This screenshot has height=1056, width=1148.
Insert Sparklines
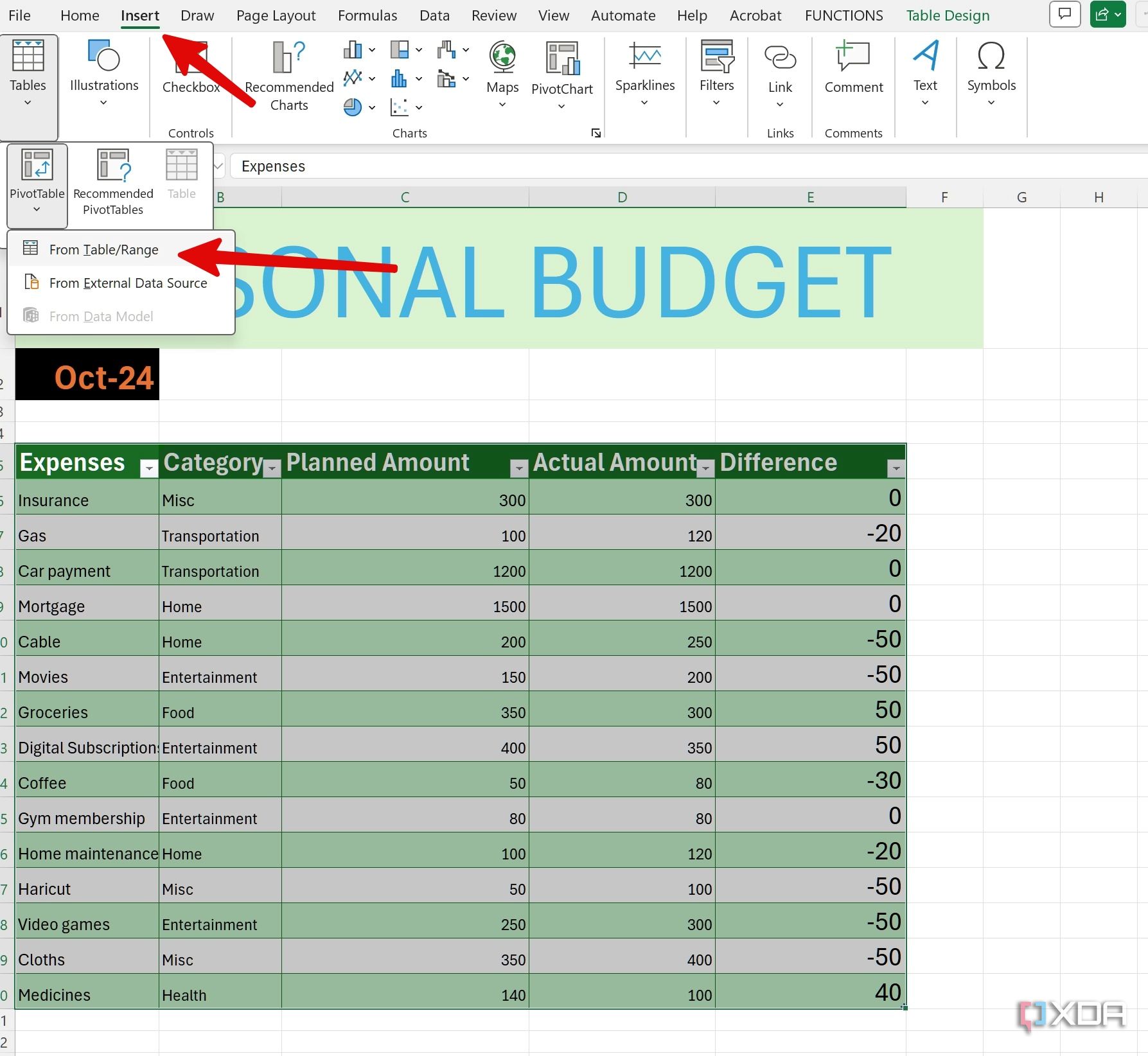(x=644, y=71)
